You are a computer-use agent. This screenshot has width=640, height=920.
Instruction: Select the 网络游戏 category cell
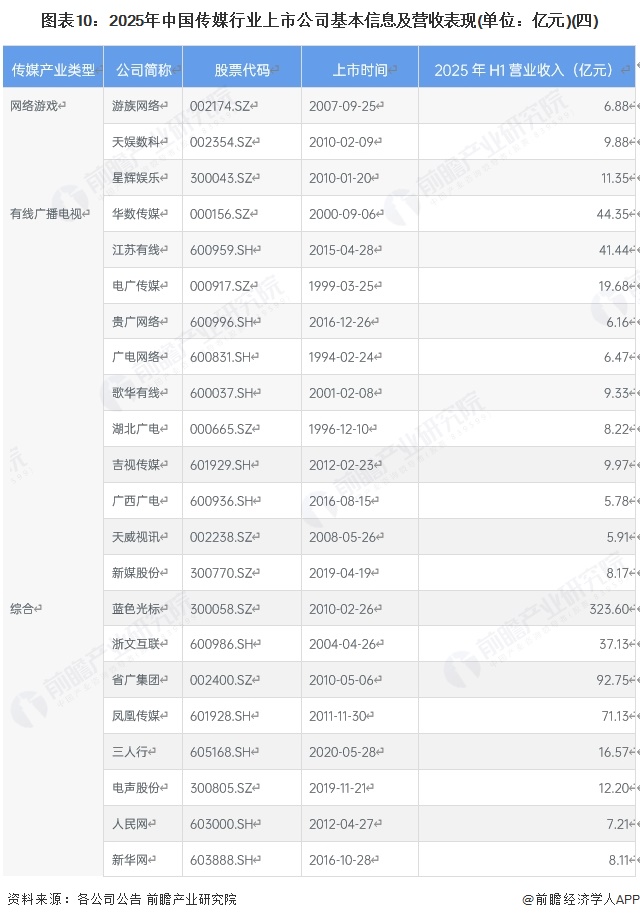coord(35,106)
